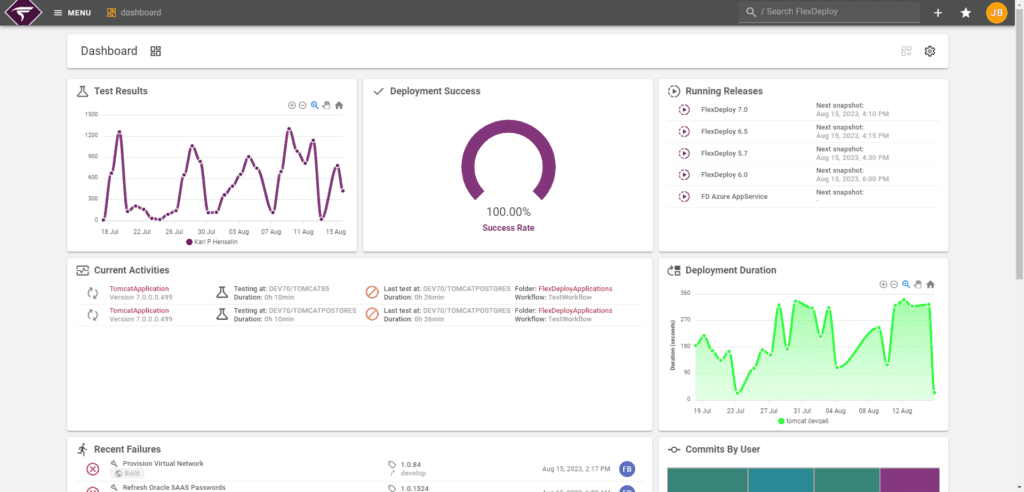Image resolution: width=1024 pixels, height=492 pixels.
Task: Click the FB avatar in Recent Failures
Action: [x=626, y=468]
